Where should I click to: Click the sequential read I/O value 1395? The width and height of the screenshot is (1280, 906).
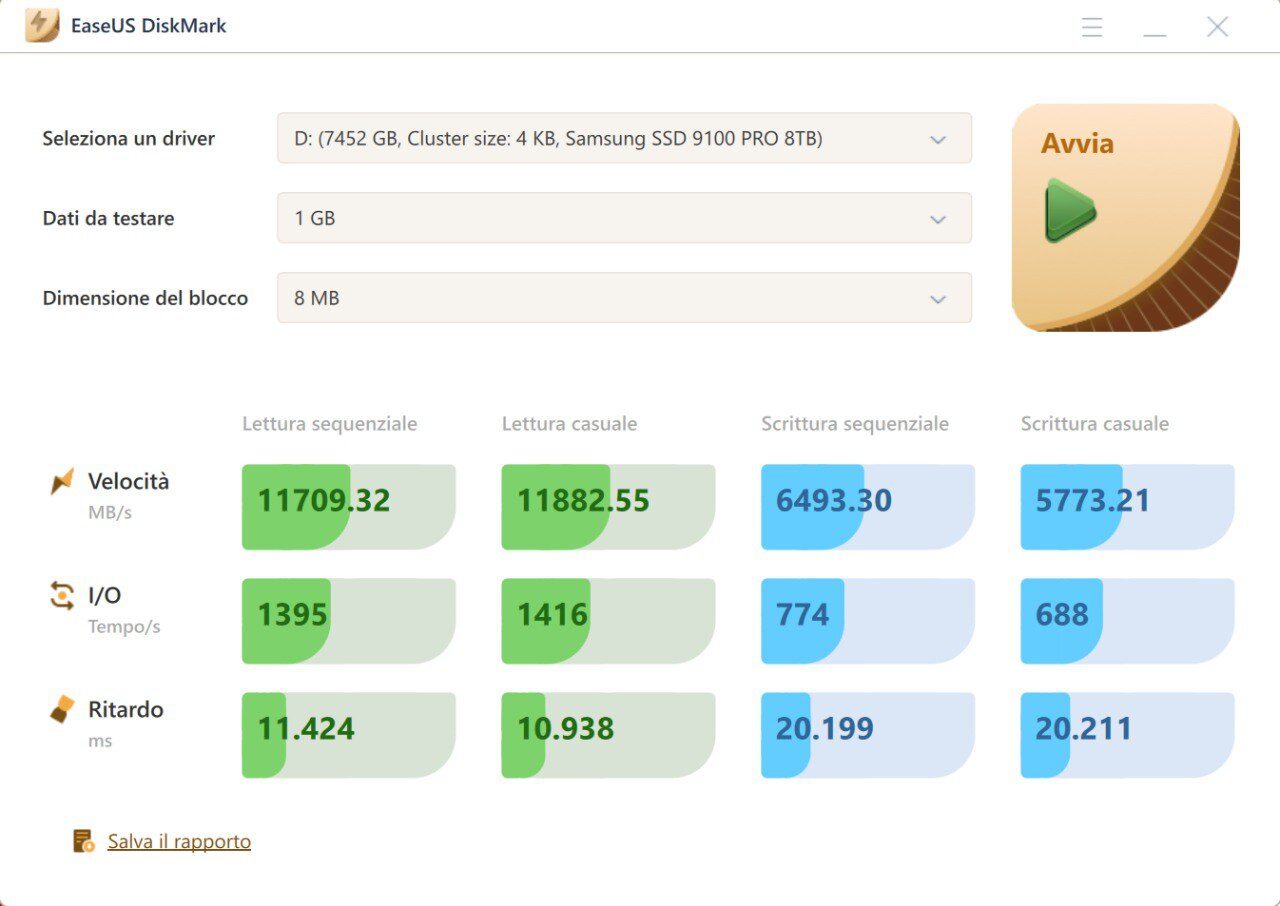click(x=348, y=621)
